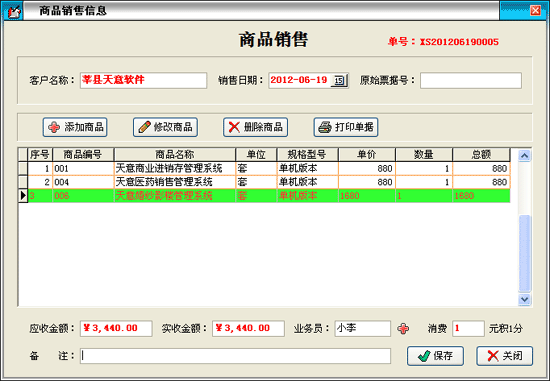This screenshot has height=381, width=550.
Task: Click the 总额 column header
Action: point(481,154)
